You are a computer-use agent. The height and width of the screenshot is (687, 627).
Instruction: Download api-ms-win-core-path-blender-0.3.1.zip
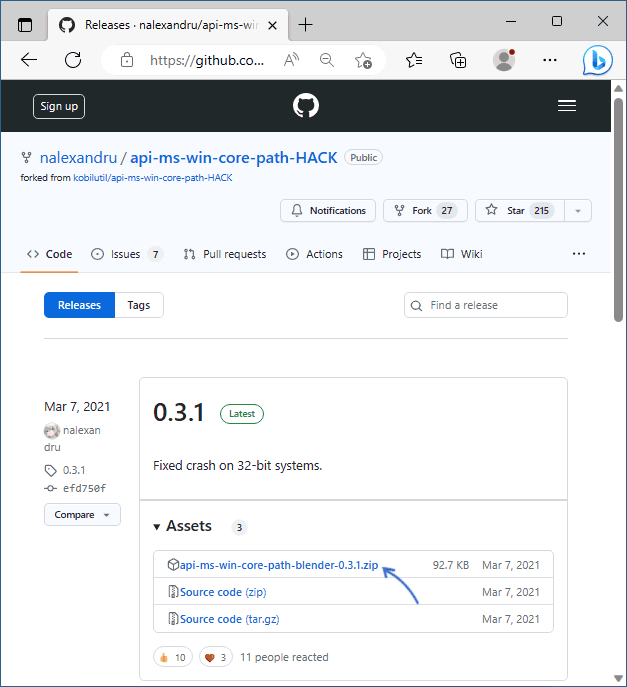tap(279, 565)
